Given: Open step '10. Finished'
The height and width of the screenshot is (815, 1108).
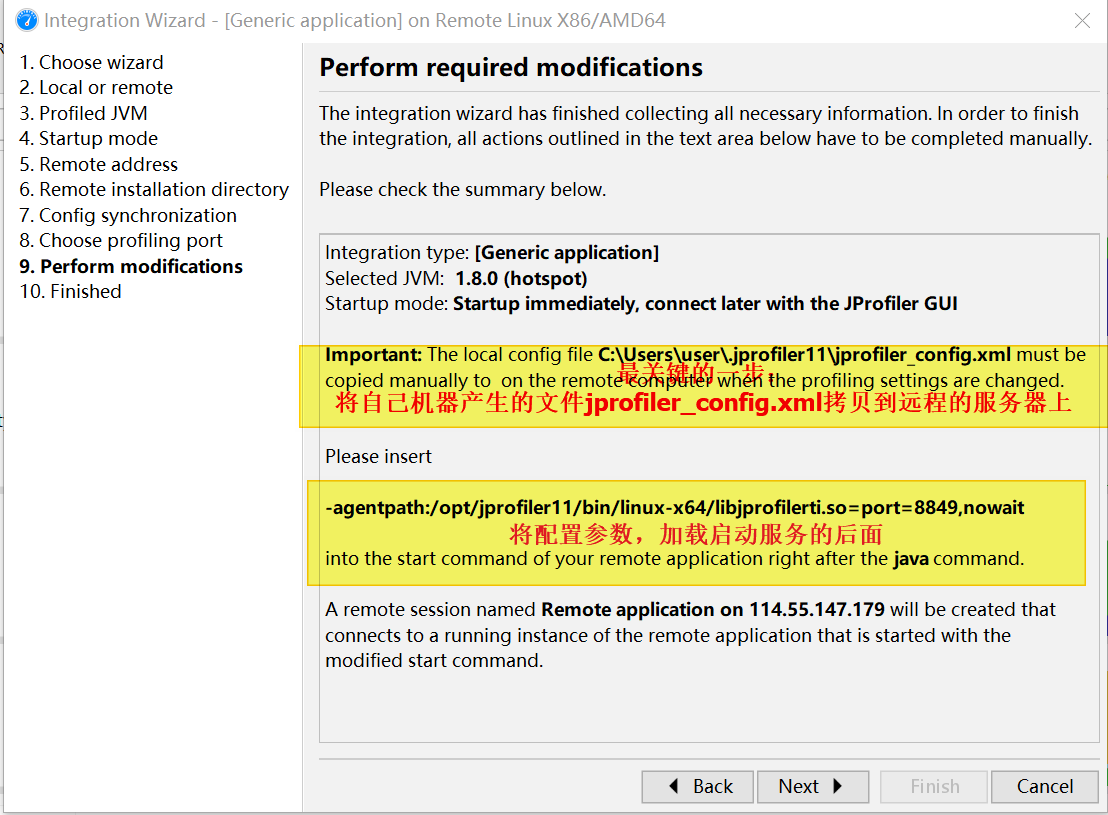Looking at the screenshot, I should click(70, 291).
